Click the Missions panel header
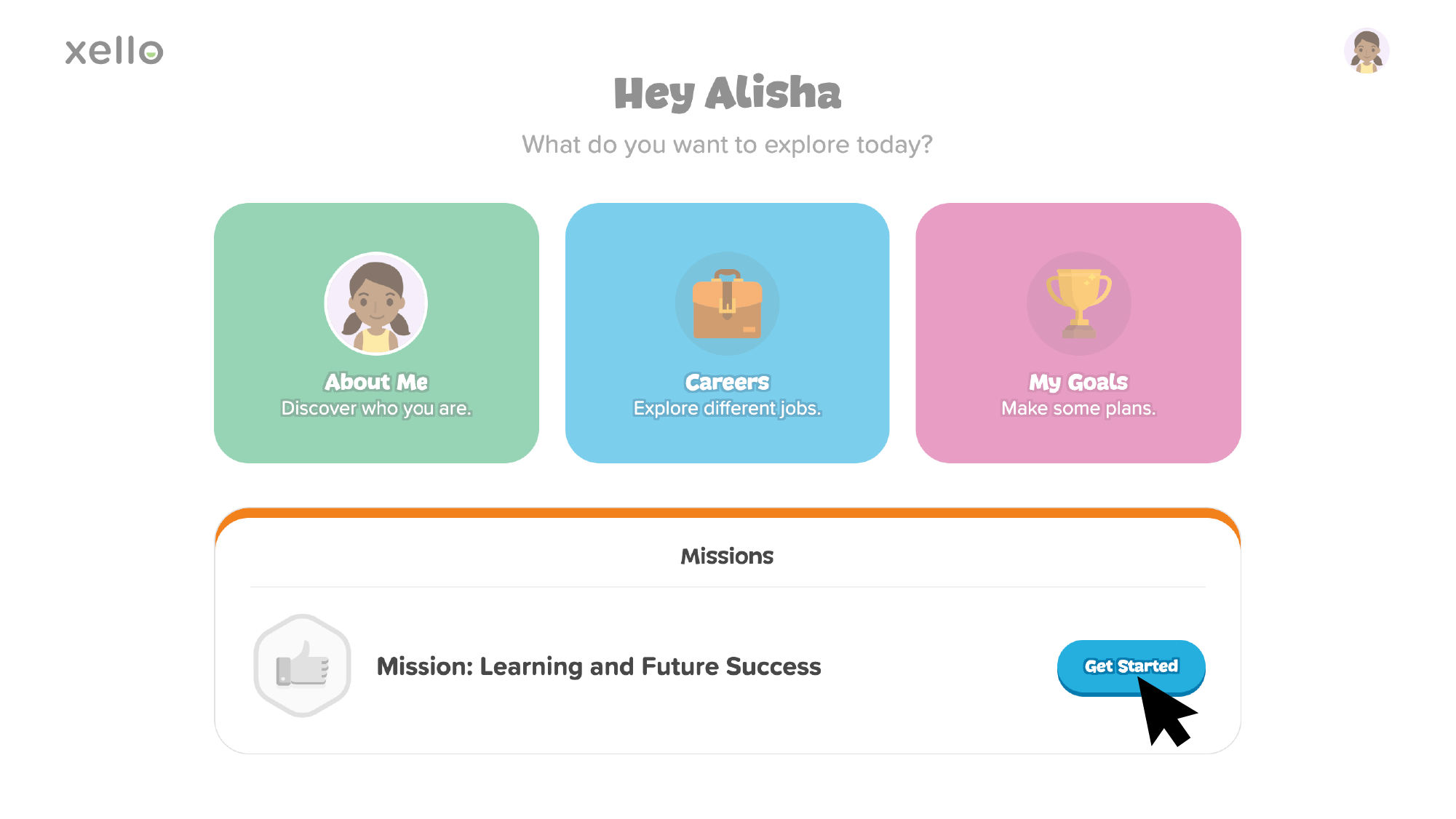The height and width of the screenshot is (819, 1456). [x=727, y=556]
